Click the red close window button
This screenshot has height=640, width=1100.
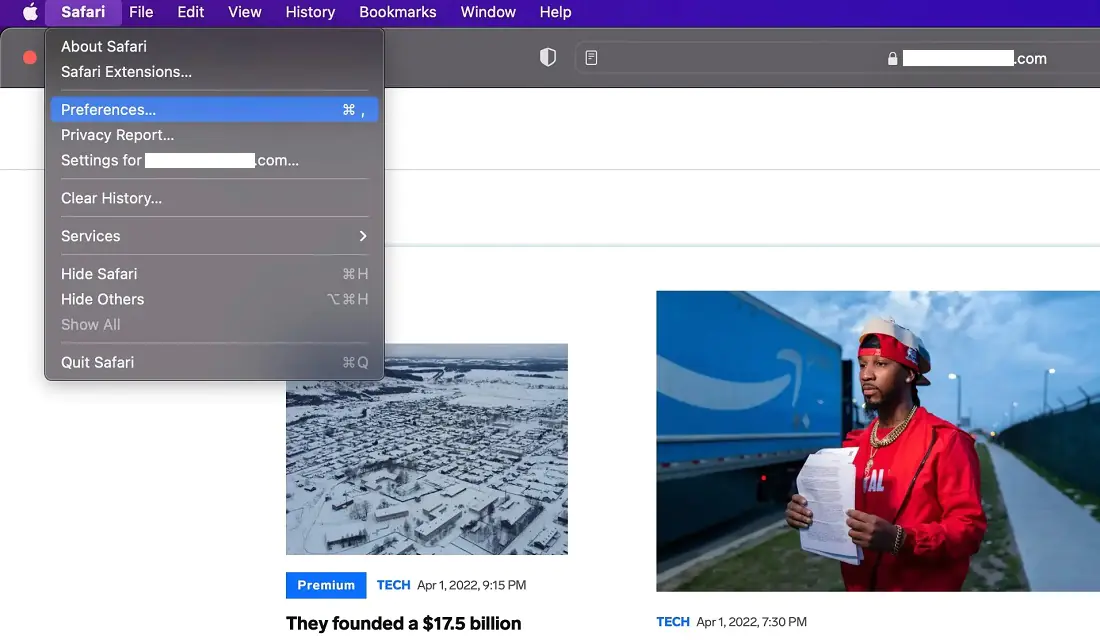tap(30, 58)
